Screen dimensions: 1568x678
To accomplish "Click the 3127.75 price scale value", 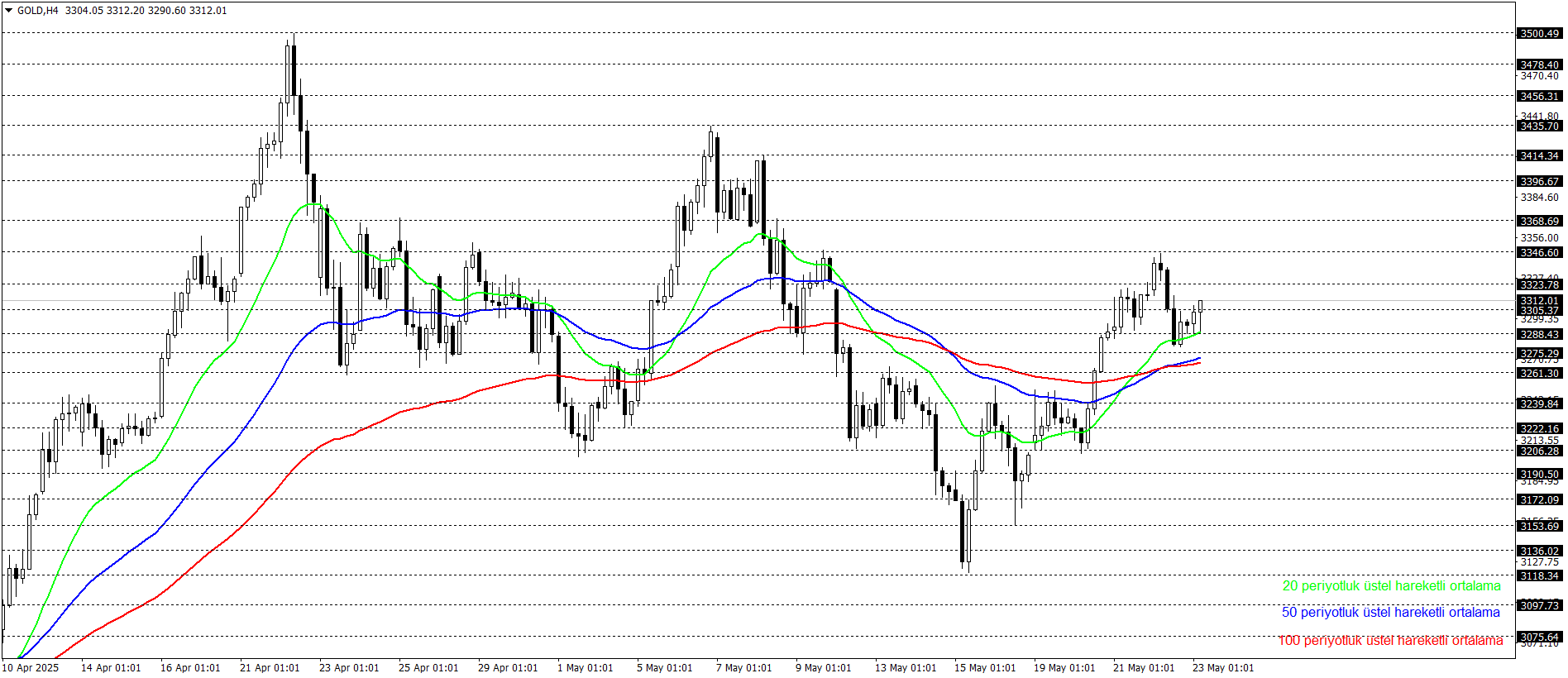I will pos(1539,562).
